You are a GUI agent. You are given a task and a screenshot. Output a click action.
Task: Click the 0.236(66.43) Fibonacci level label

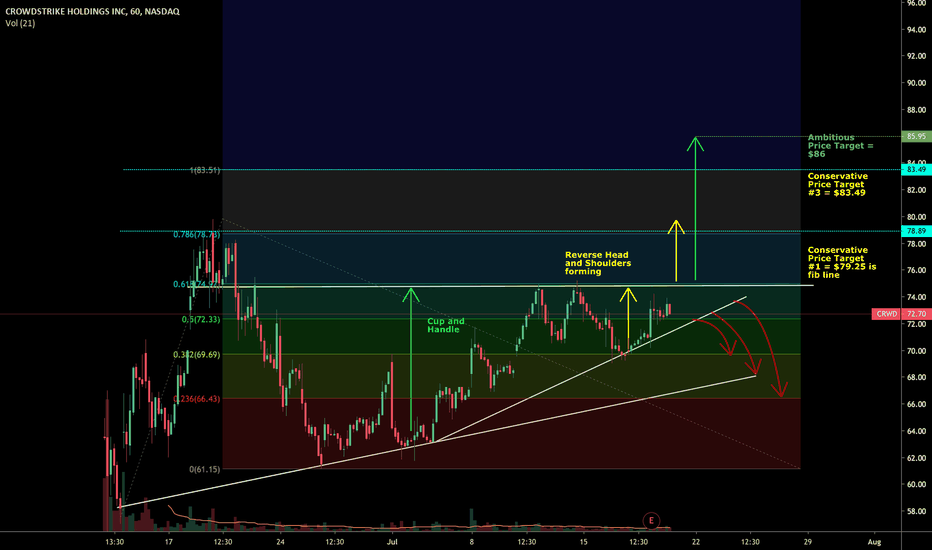[197, 399]
